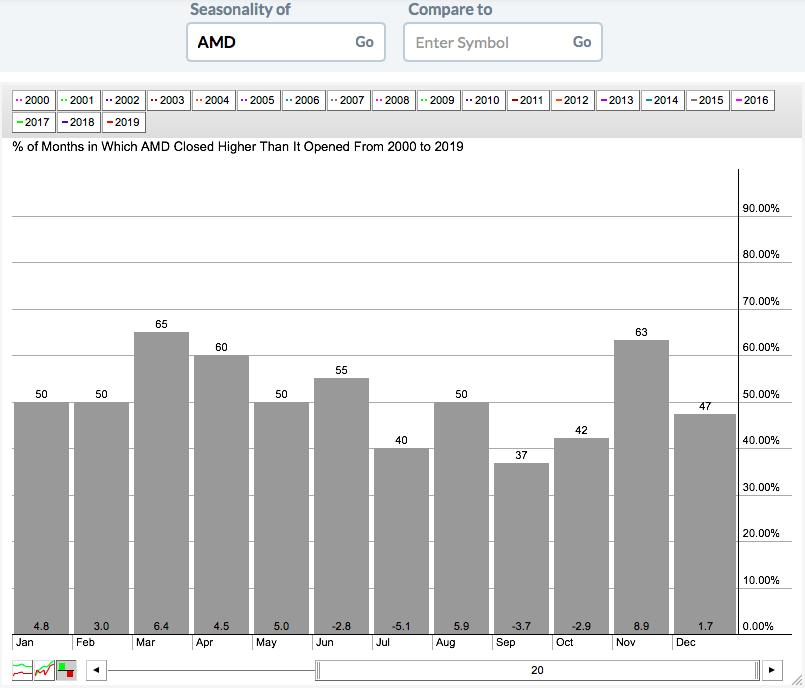Switch to the same-scale line chart icon

pos(44,670)
